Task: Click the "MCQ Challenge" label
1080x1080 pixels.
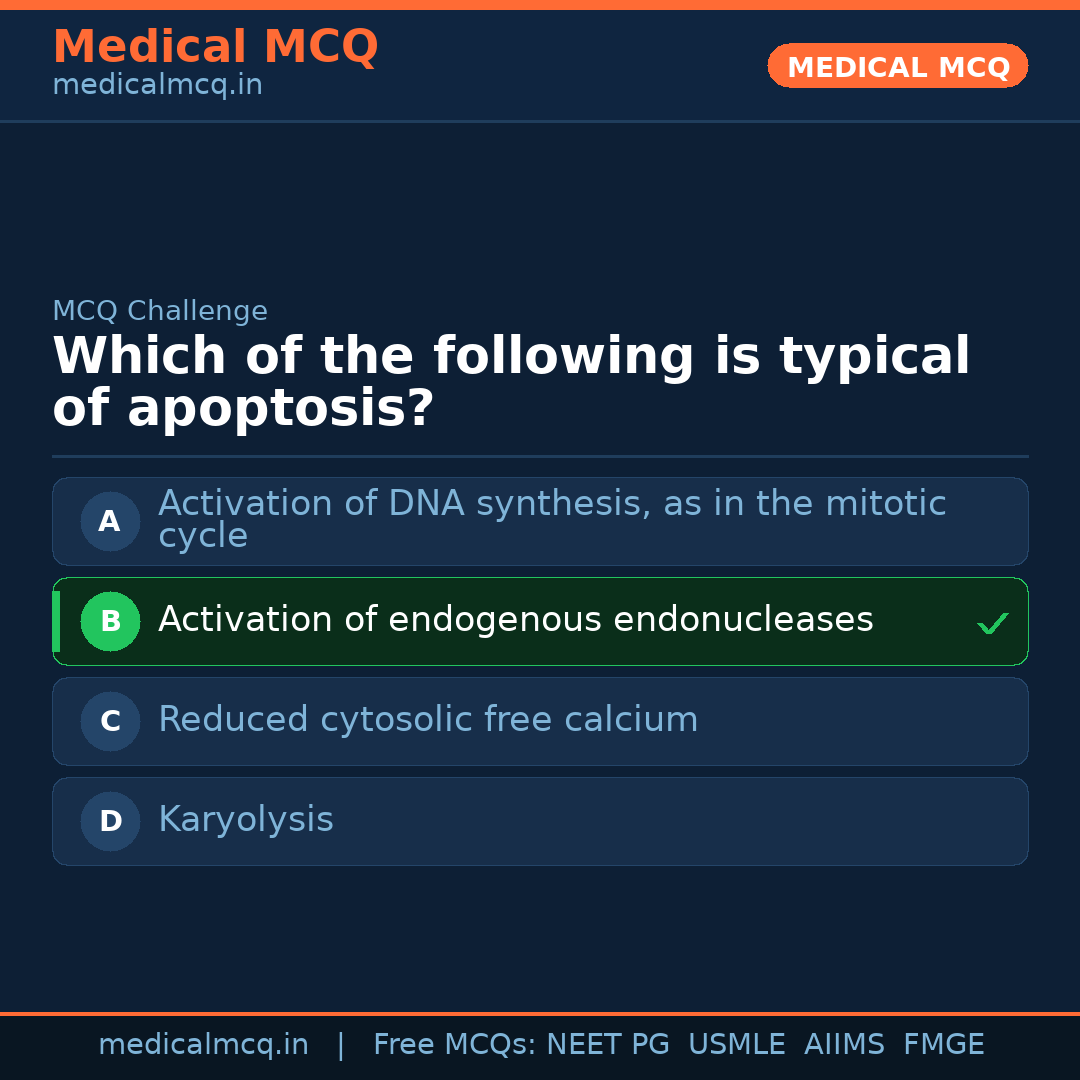Action: (160, 311)
